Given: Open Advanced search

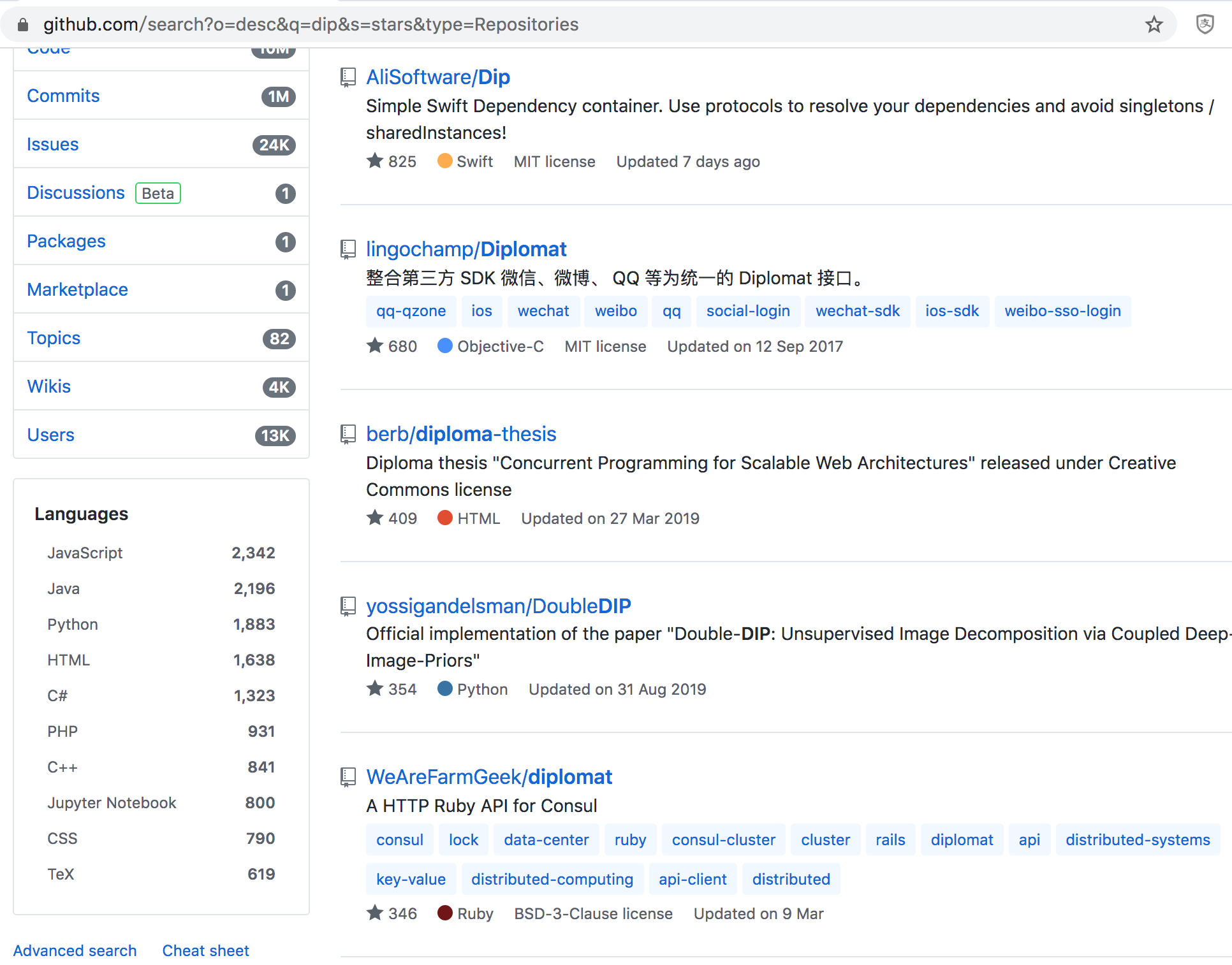Looking at the screenshot, I should tap(75, 950).
